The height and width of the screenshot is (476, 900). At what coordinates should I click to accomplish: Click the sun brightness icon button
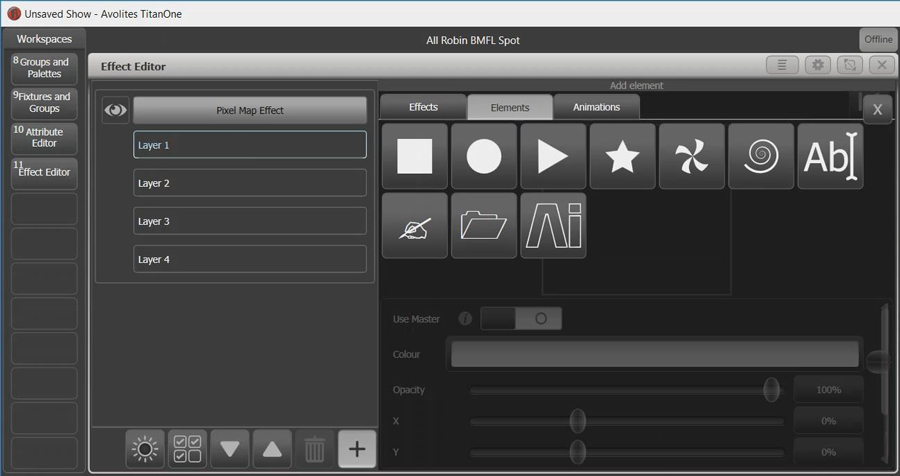point(145,448)
